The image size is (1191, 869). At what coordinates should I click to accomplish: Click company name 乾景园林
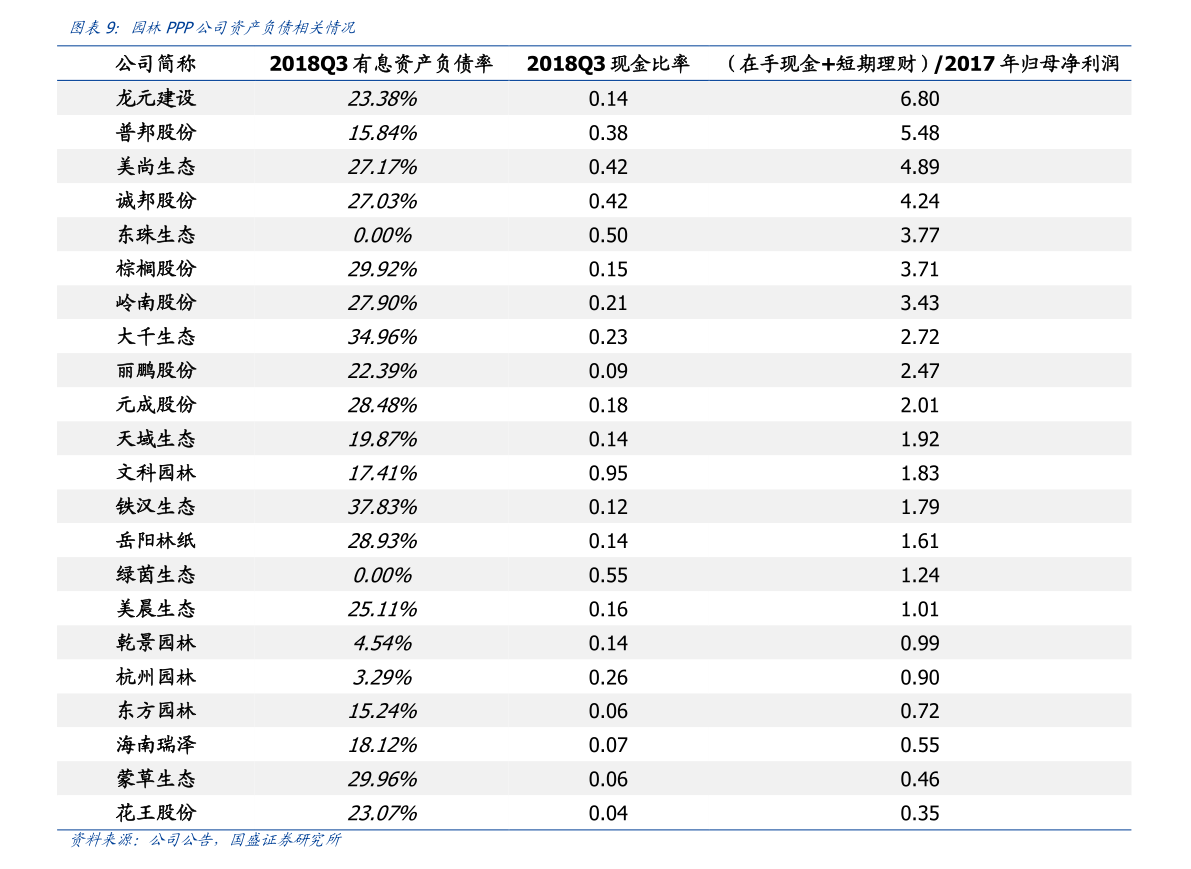pos(156,643)
